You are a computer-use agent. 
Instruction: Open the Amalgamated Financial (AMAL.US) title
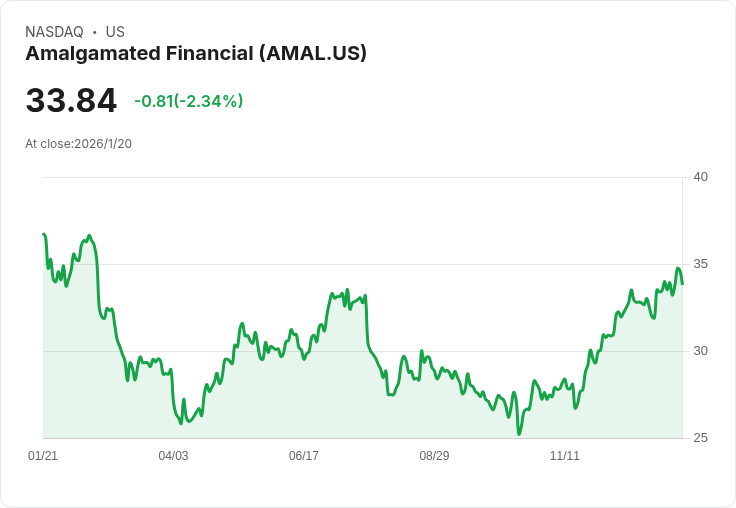pyautogui.click(x=196, y=54)
